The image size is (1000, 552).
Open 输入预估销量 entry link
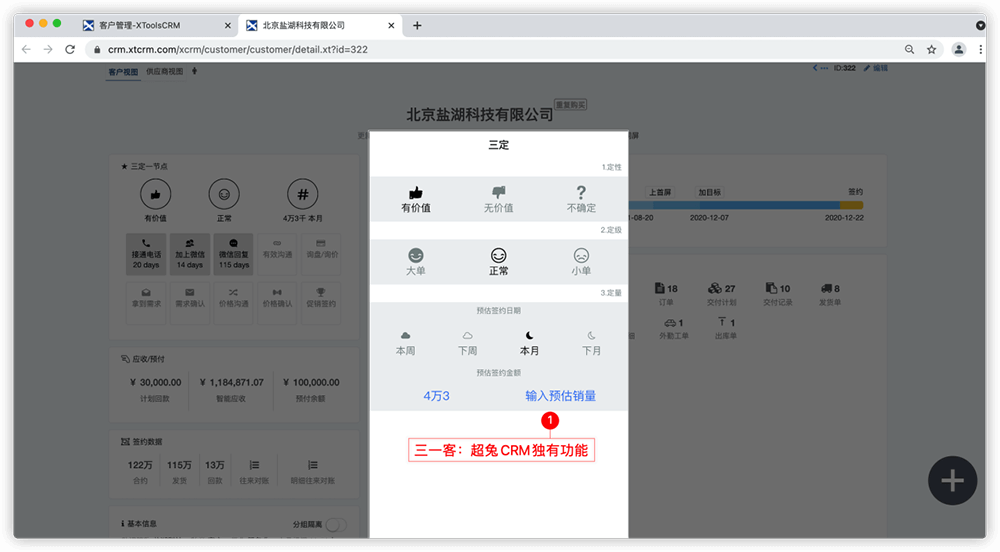(x=561, y=396)
